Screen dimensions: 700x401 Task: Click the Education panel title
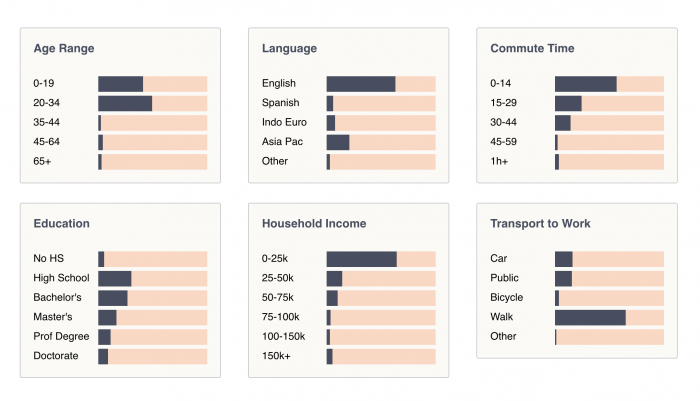pyautogui.click(x=61, y=223)
